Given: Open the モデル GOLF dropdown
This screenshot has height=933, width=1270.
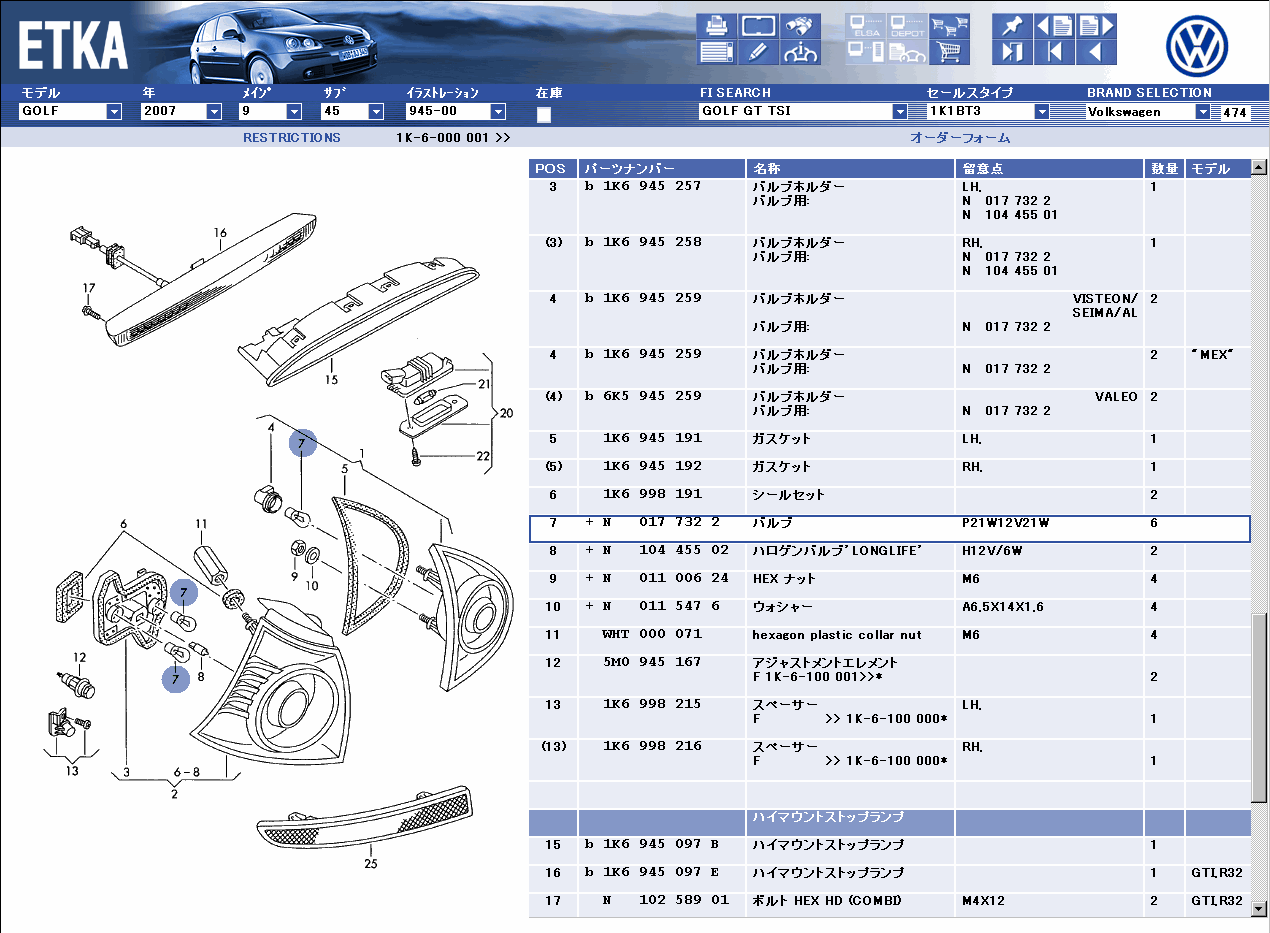Looking at the screenshot, I should pos(114,112).
